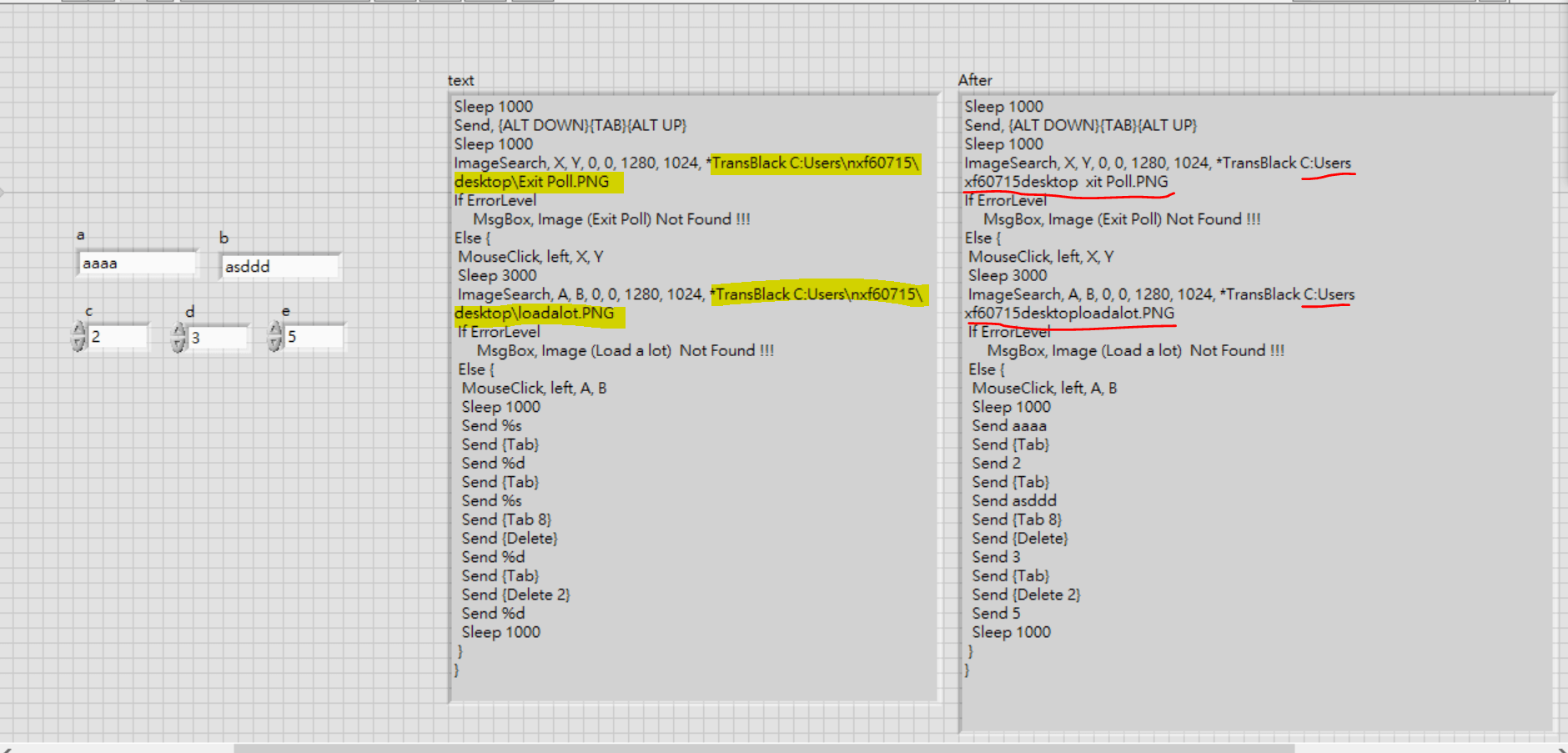Click inside the numeric field showing 5

[317, 336]
